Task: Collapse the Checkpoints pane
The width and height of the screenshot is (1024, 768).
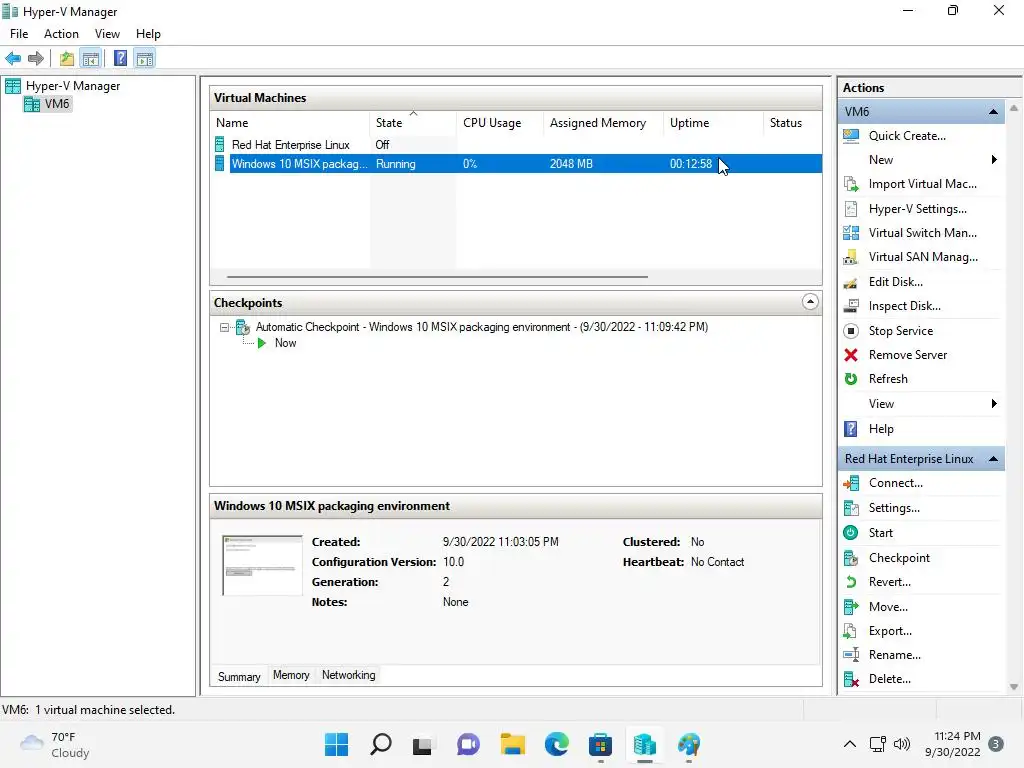Action: 810,302
